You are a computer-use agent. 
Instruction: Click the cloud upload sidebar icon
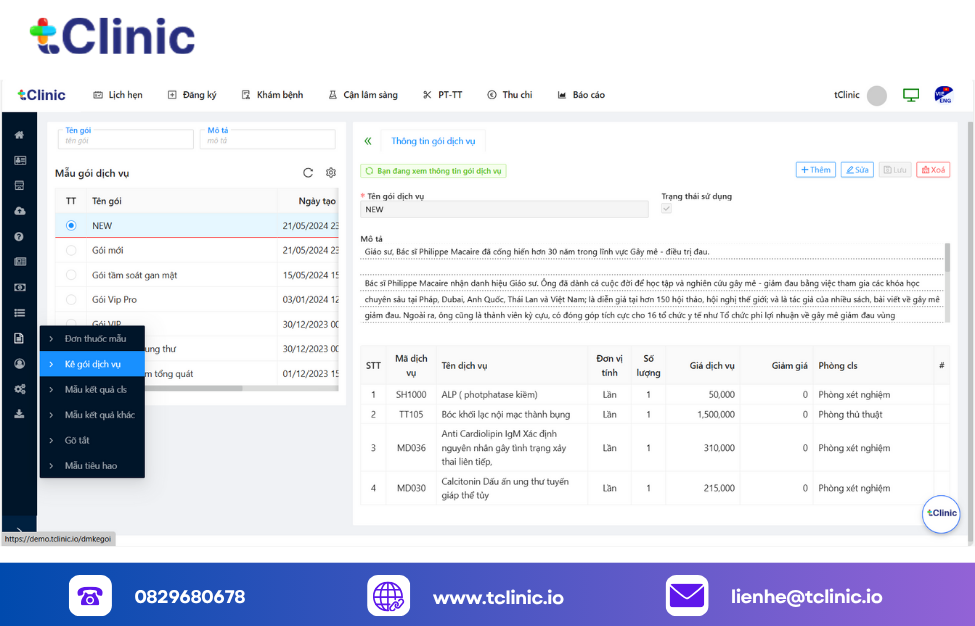19,211
